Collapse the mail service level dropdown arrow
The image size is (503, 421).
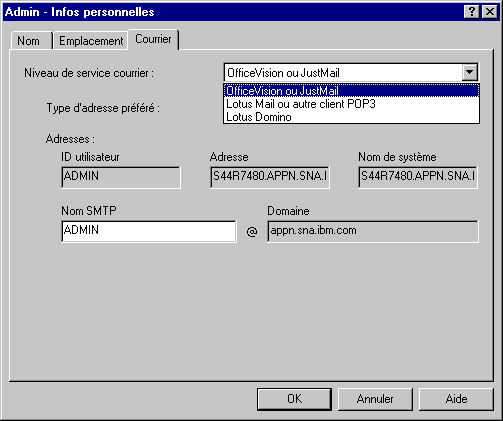[x=470, y=72]
